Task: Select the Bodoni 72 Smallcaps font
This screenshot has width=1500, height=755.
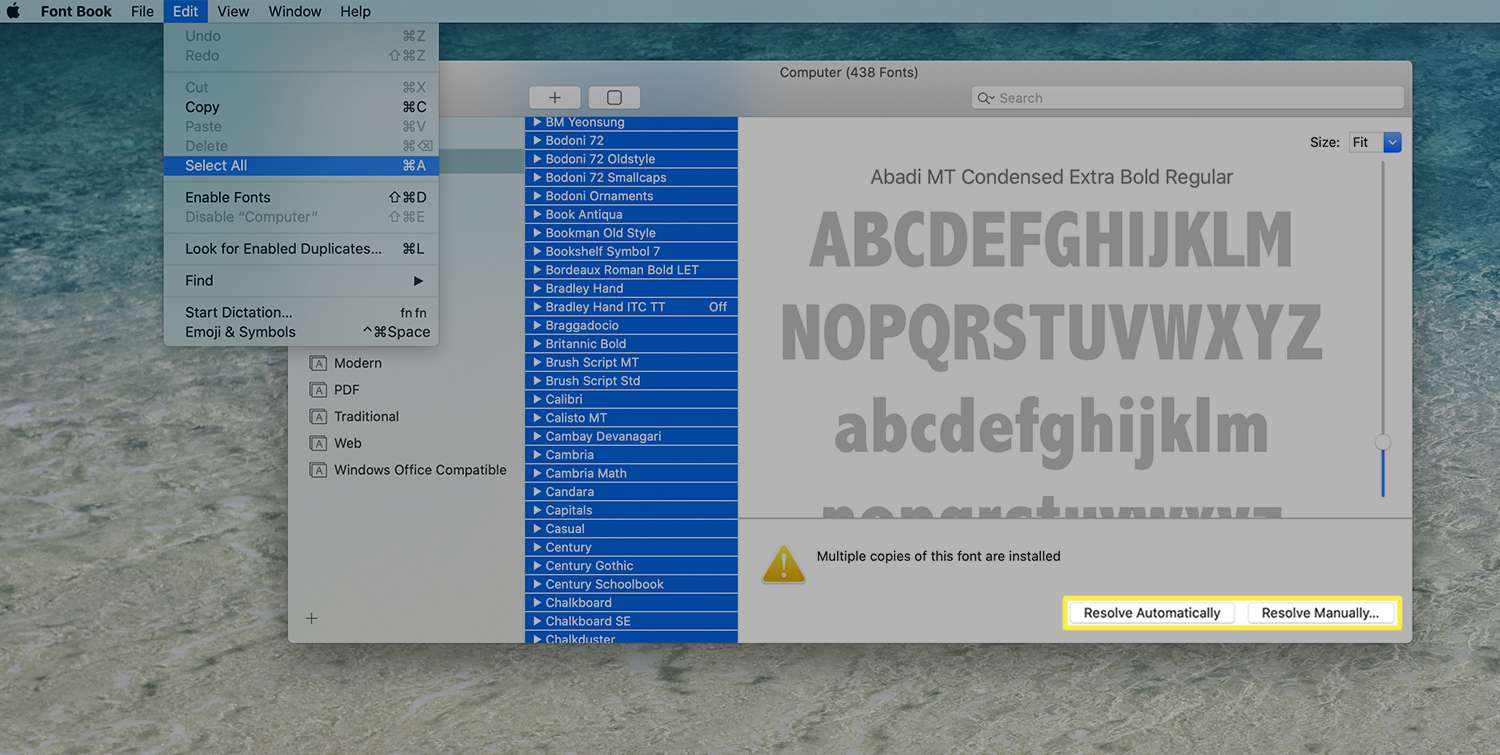Action: coord(631,178)
